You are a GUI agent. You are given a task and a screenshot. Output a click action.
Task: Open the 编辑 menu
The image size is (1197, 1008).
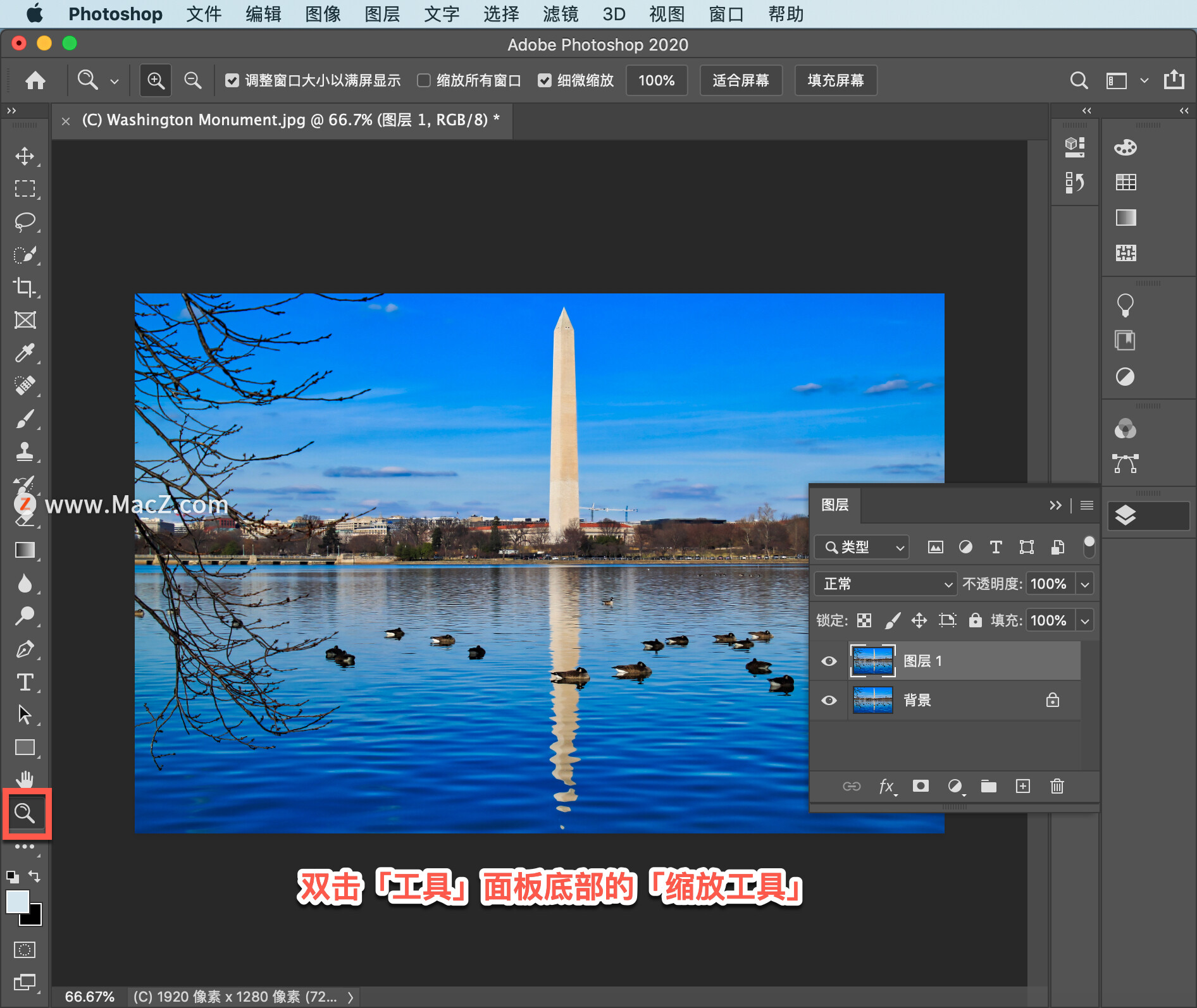[x=263, y=14]
